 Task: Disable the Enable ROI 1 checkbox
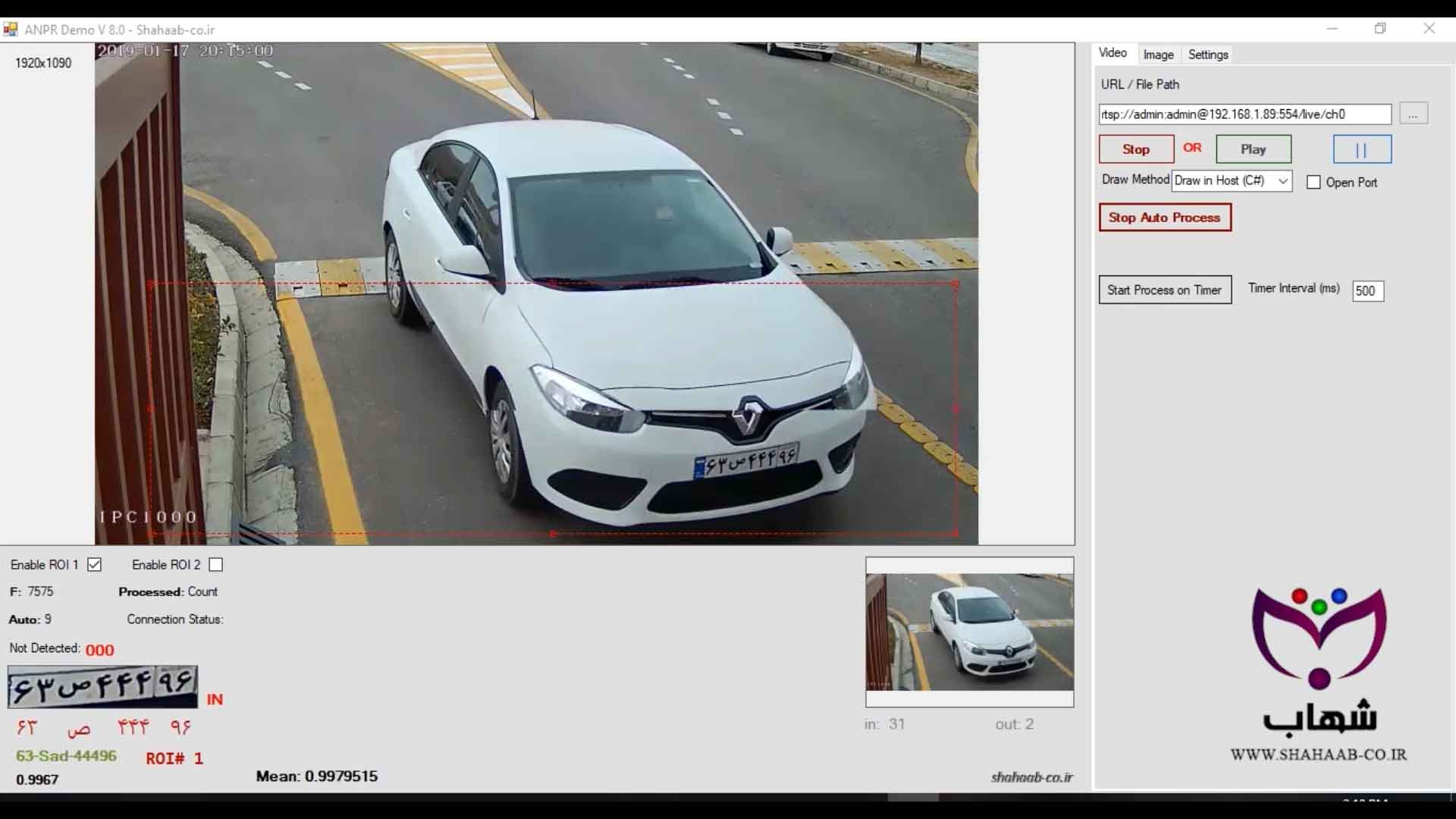tap(95, 565)
